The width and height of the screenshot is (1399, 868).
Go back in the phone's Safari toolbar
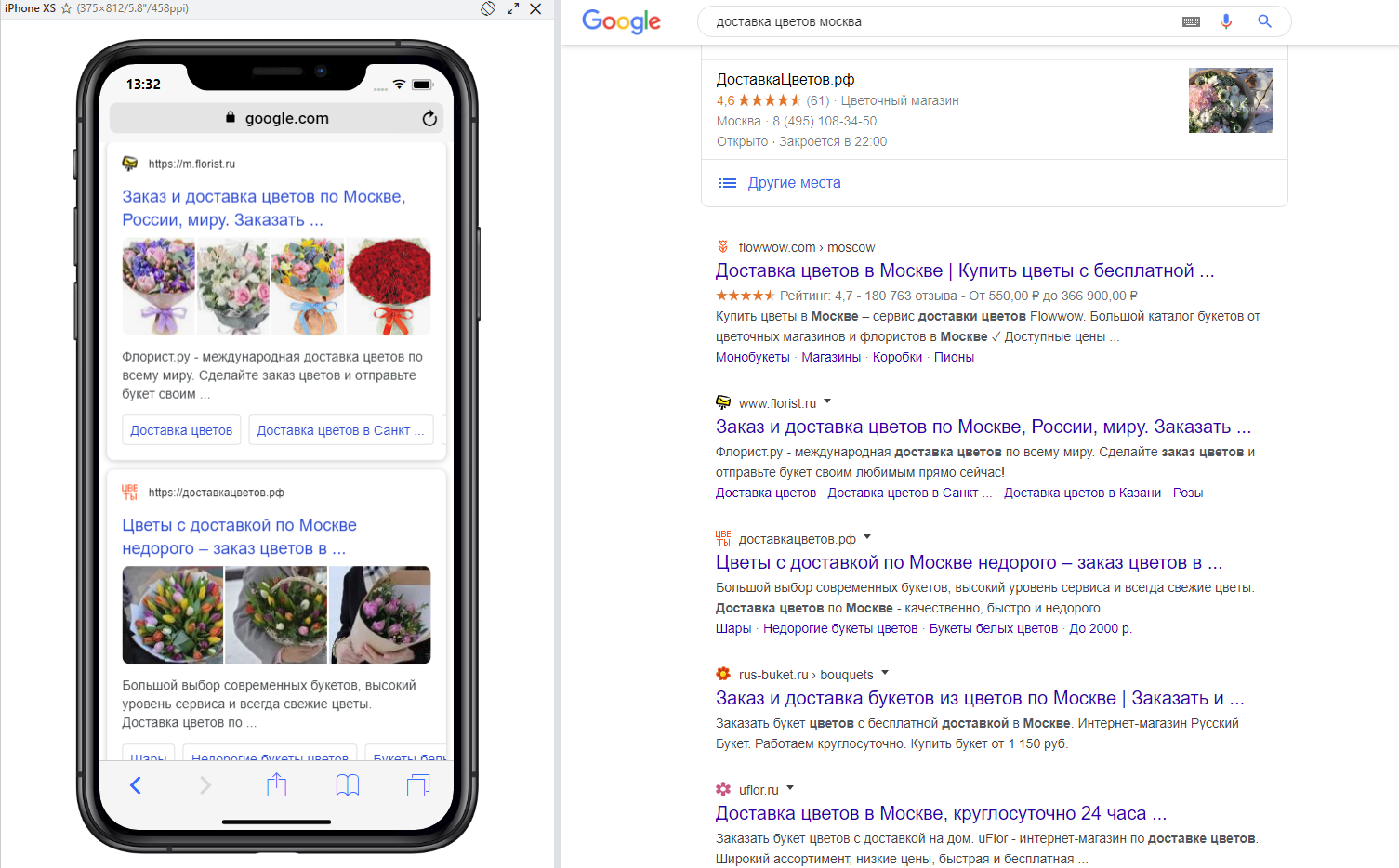point(136,785)
